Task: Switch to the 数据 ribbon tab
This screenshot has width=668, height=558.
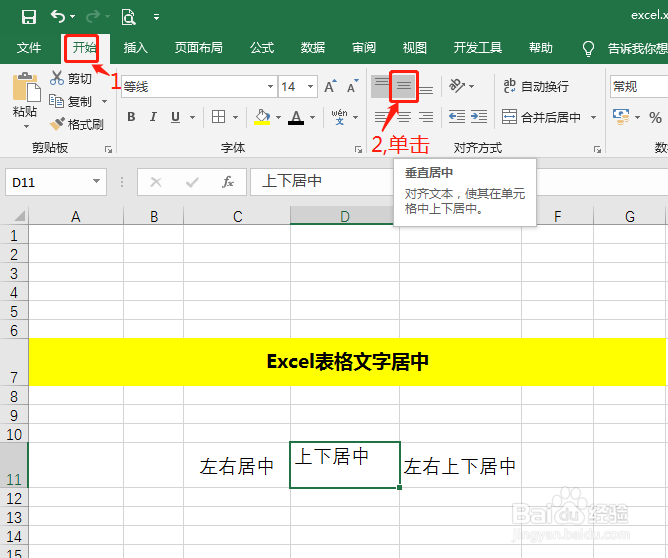Action: pos(313,48)
